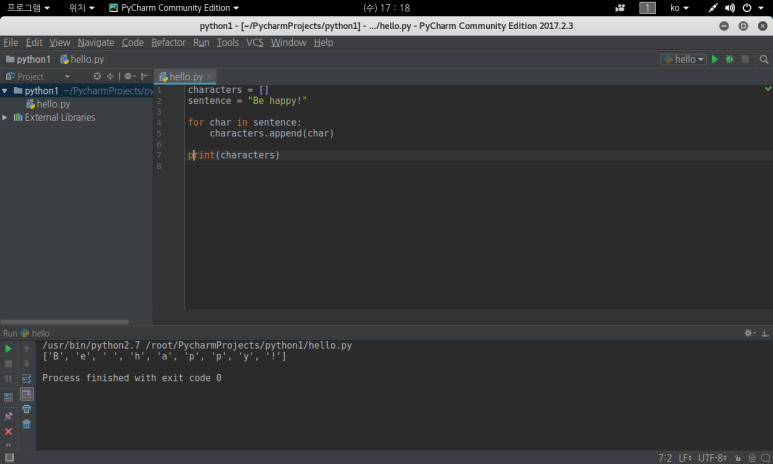Click the Project panel horizontal scrollbar
The image size is (773, 464).
(65, 322)
